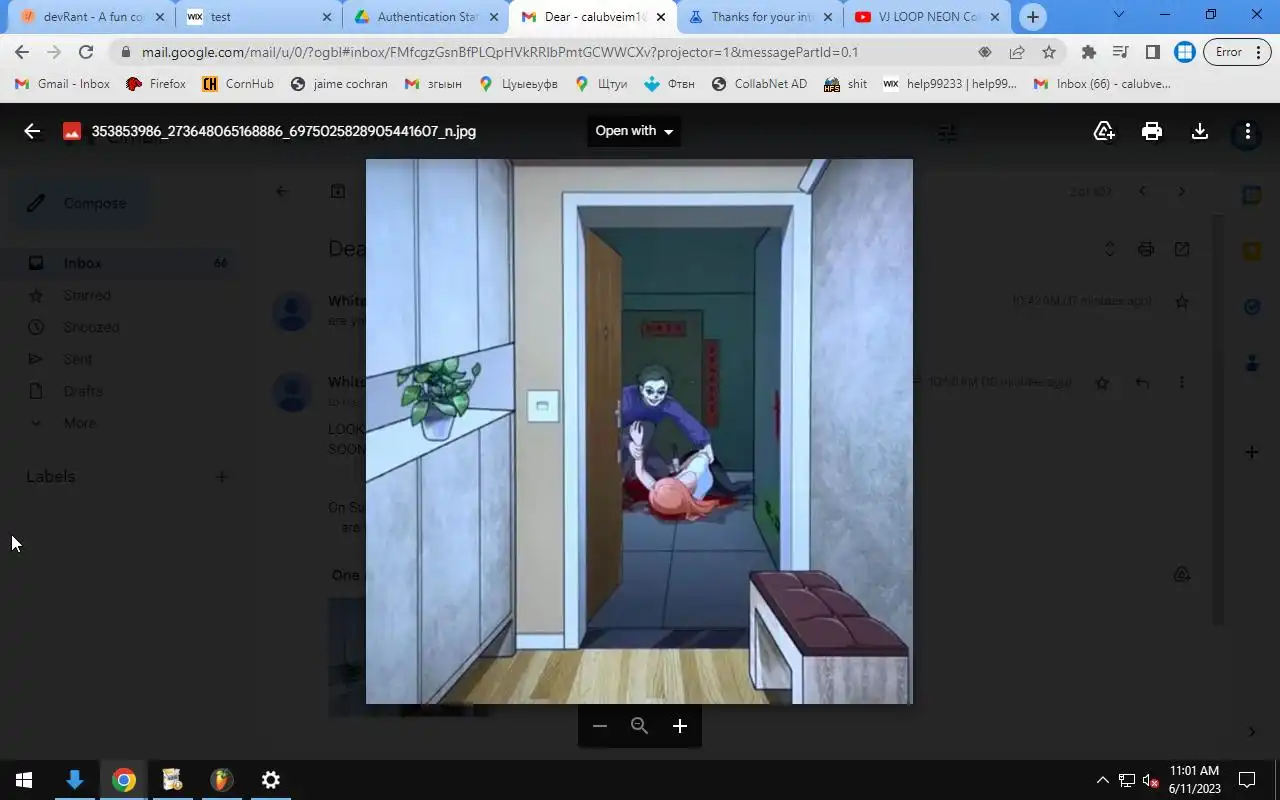Switch to the Authentication tab
The width and height of the screenshot is (1280, 800).
pyautogui.click(x=426, y=17)
